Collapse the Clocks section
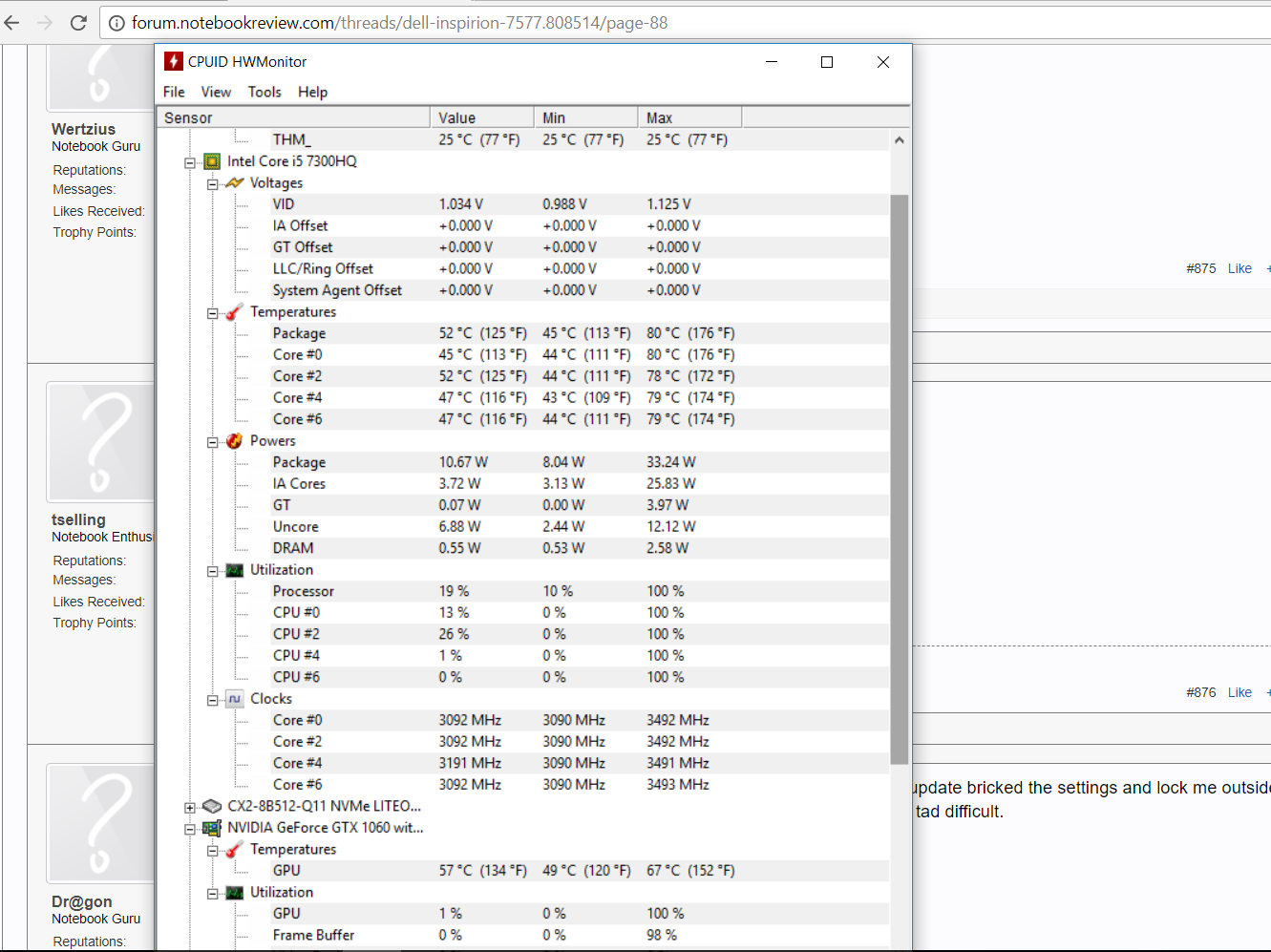The width and height of the screenshot is (1271, 952). tap(212, 700)
